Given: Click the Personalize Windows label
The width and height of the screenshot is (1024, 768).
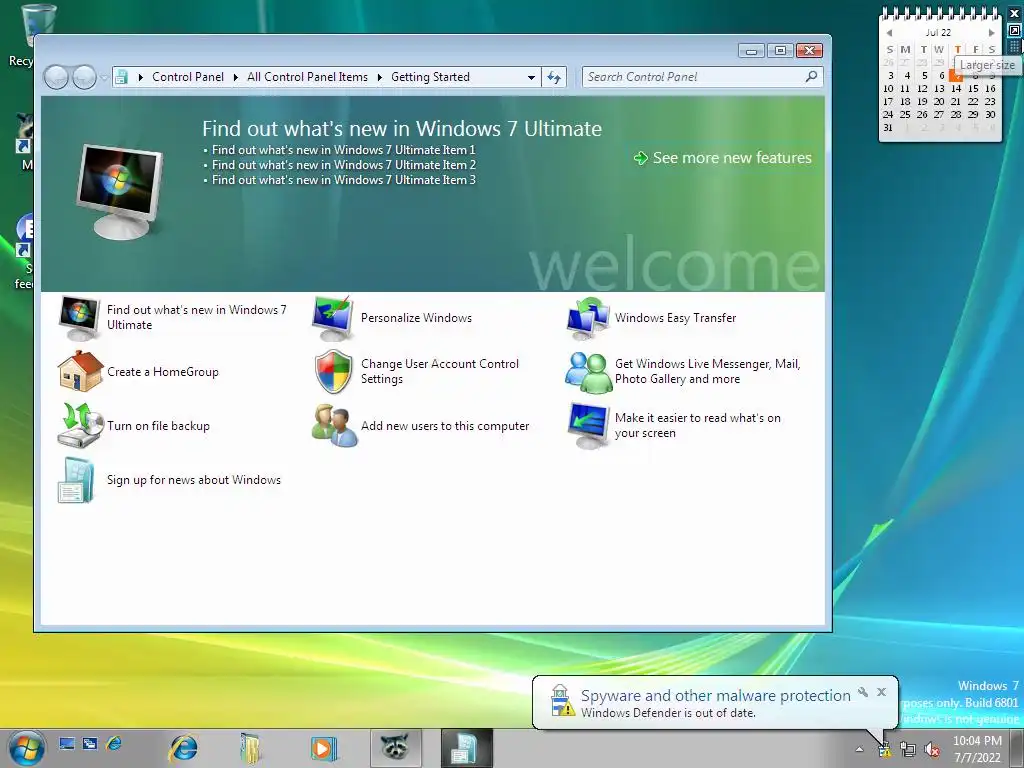Looking at the screenshot, I should tap(416, 318).
